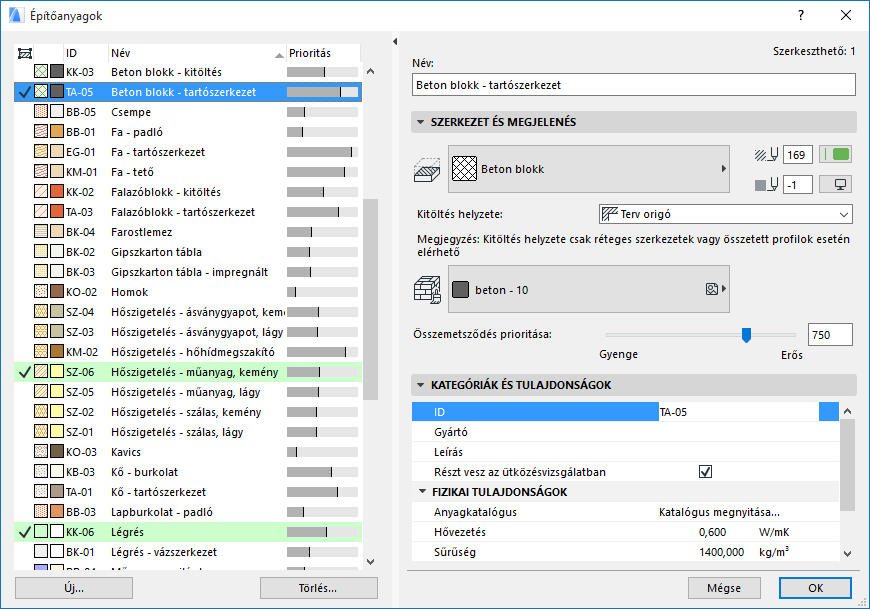Collapse FIZIKAI TULAJDONSÁGOK group
The width and height of the screenshot is (870, 609).
click(422, 491)
